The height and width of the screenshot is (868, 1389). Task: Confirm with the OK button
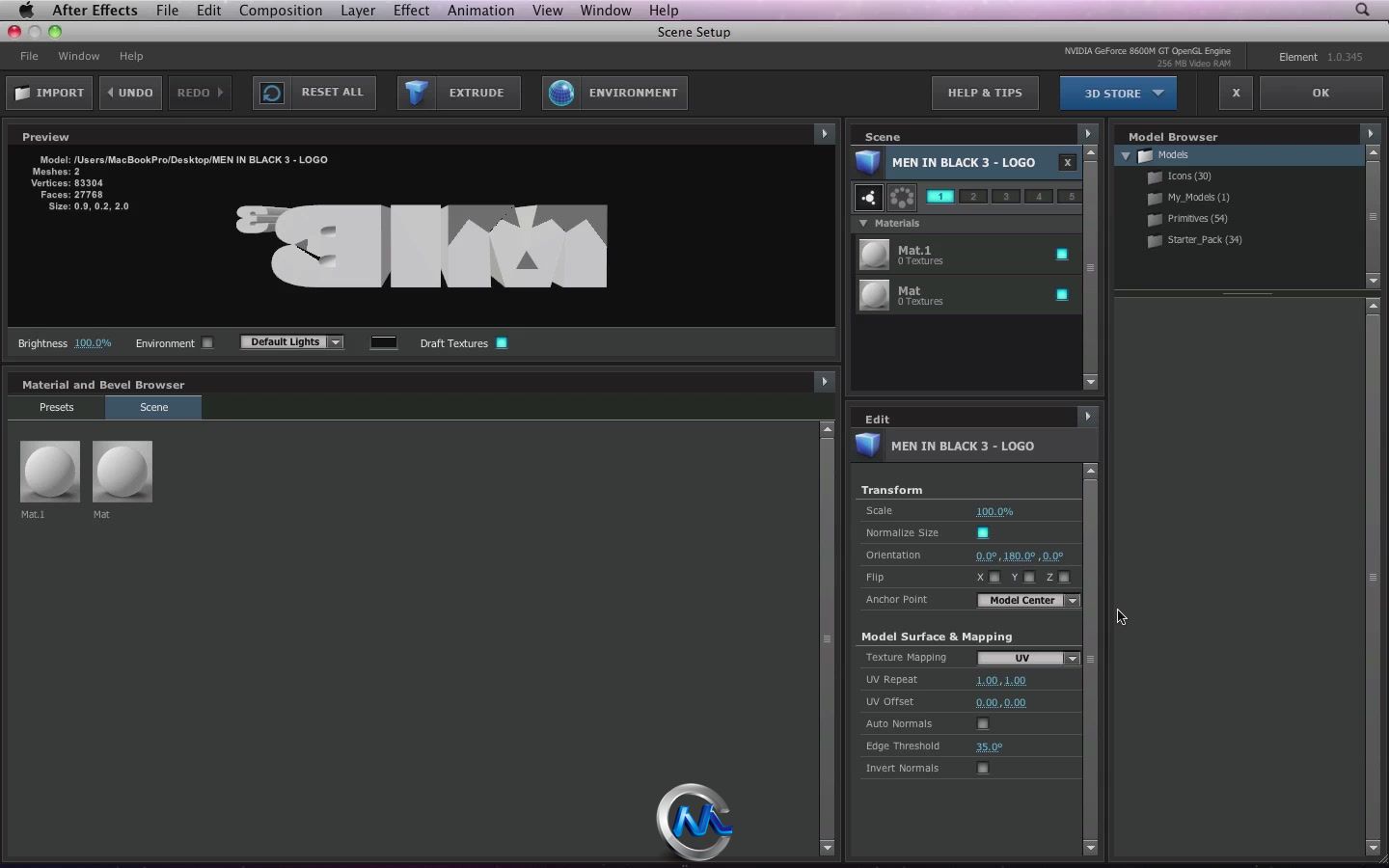pos(1321,94)
